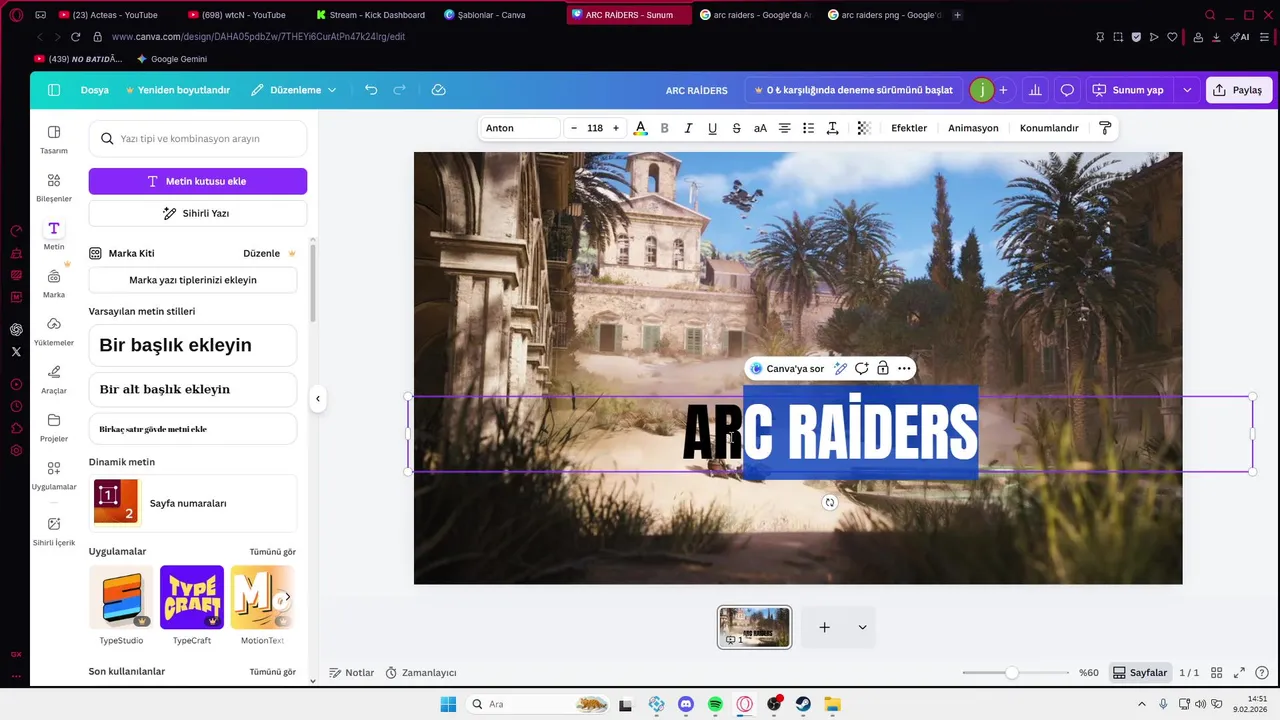Open more options three-dot menu on text
This screenshot has height=720, width=1280.
pyautogui.click(x=904, y=369)
